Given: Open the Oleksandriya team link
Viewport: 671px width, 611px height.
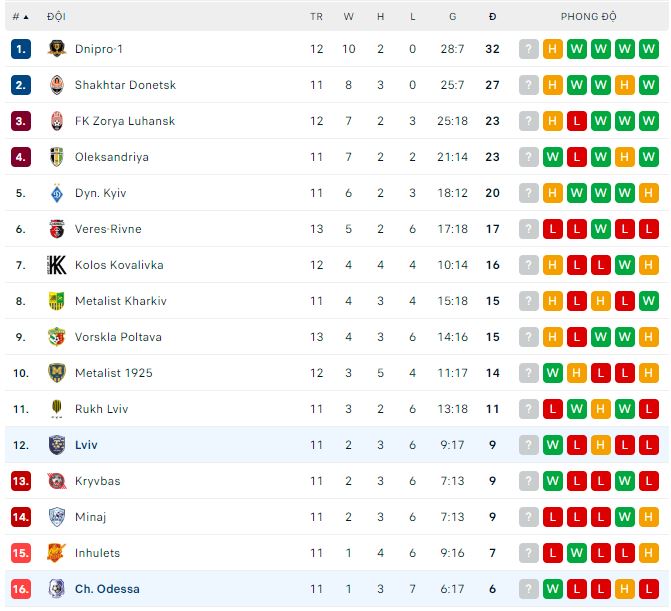Looking at the screenshot, I should pos(112,157).
